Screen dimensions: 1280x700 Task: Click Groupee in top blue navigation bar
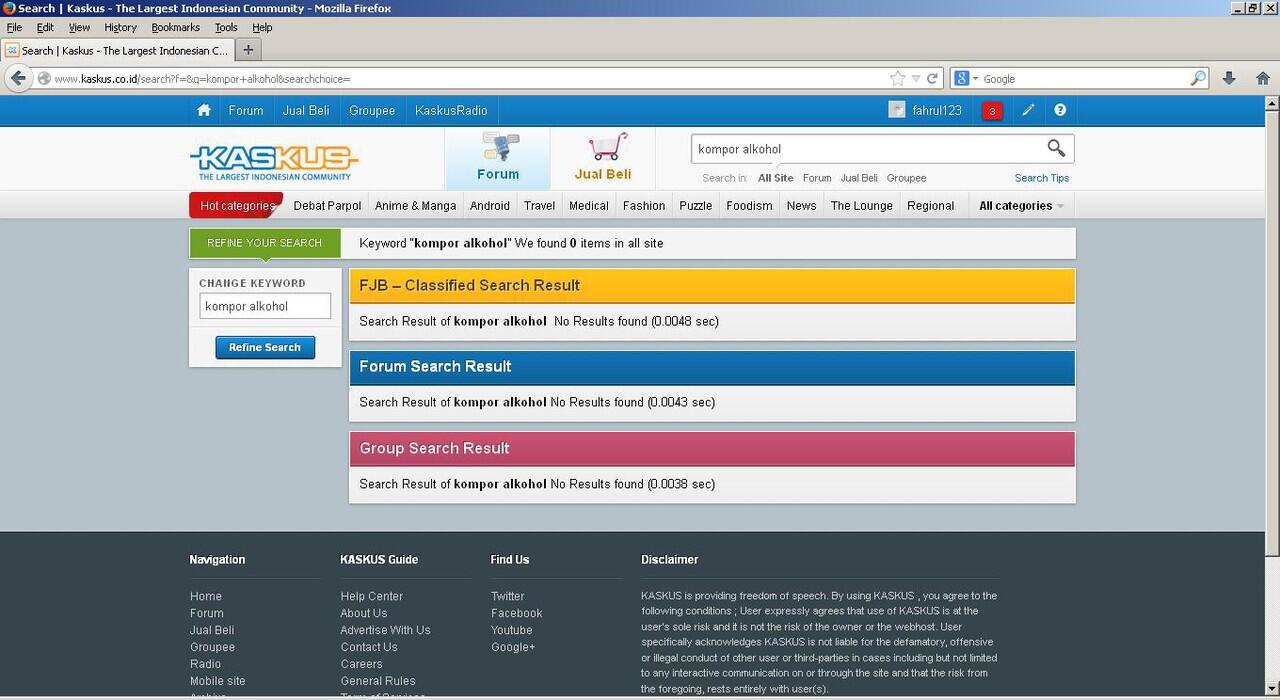click(372, 110)
